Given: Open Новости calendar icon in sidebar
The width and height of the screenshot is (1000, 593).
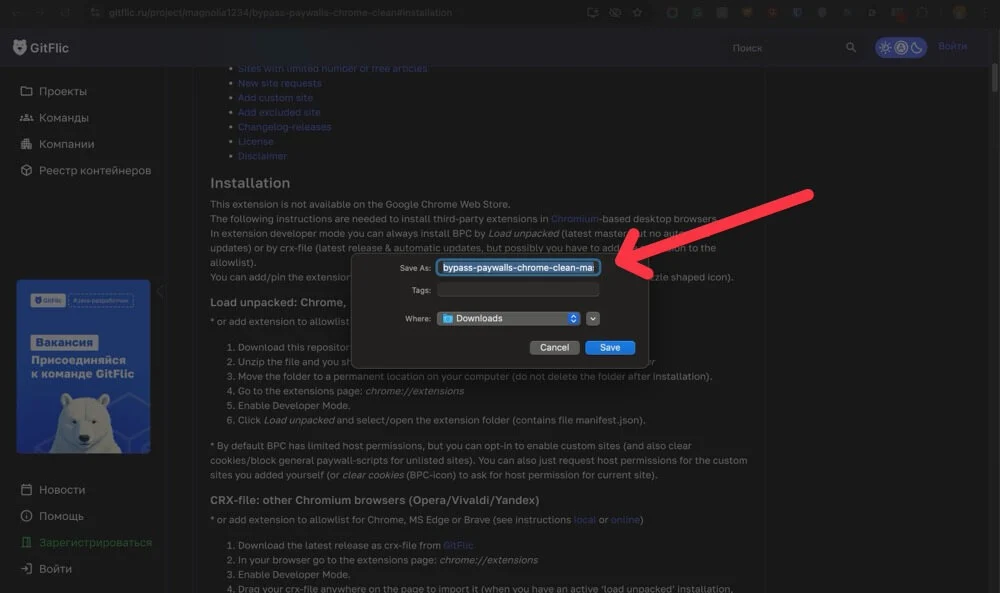Looking at the screenshot, I should click(x=26, y=490).
